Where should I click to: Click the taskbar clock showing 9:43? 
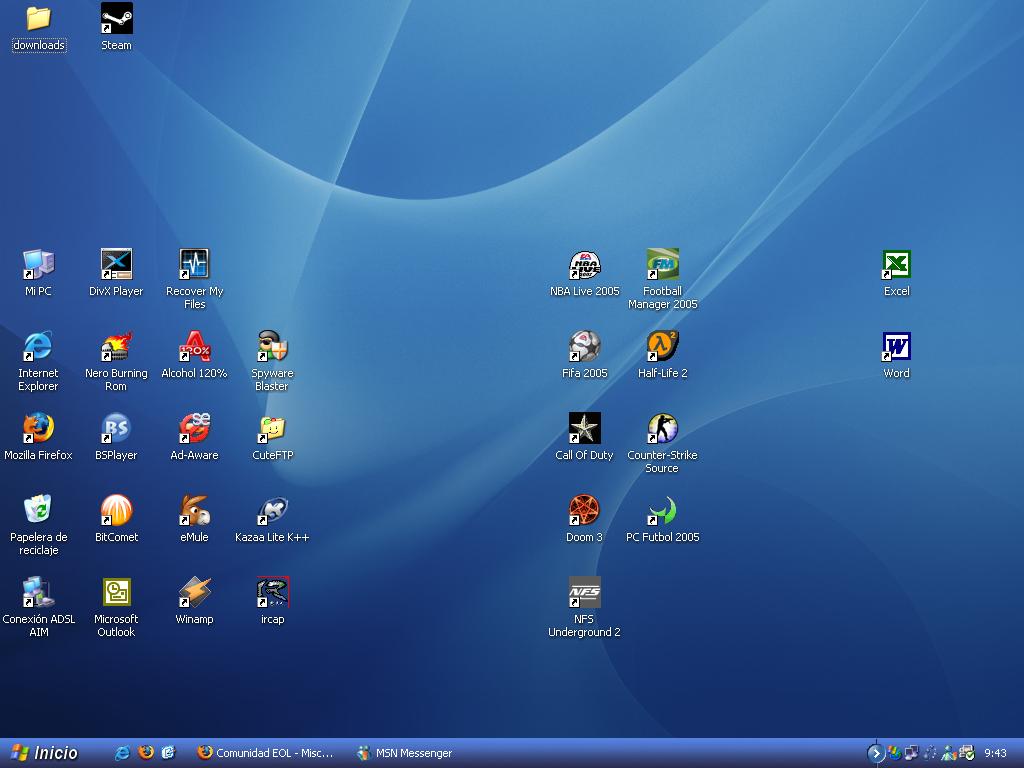click(x=995, y=753)
